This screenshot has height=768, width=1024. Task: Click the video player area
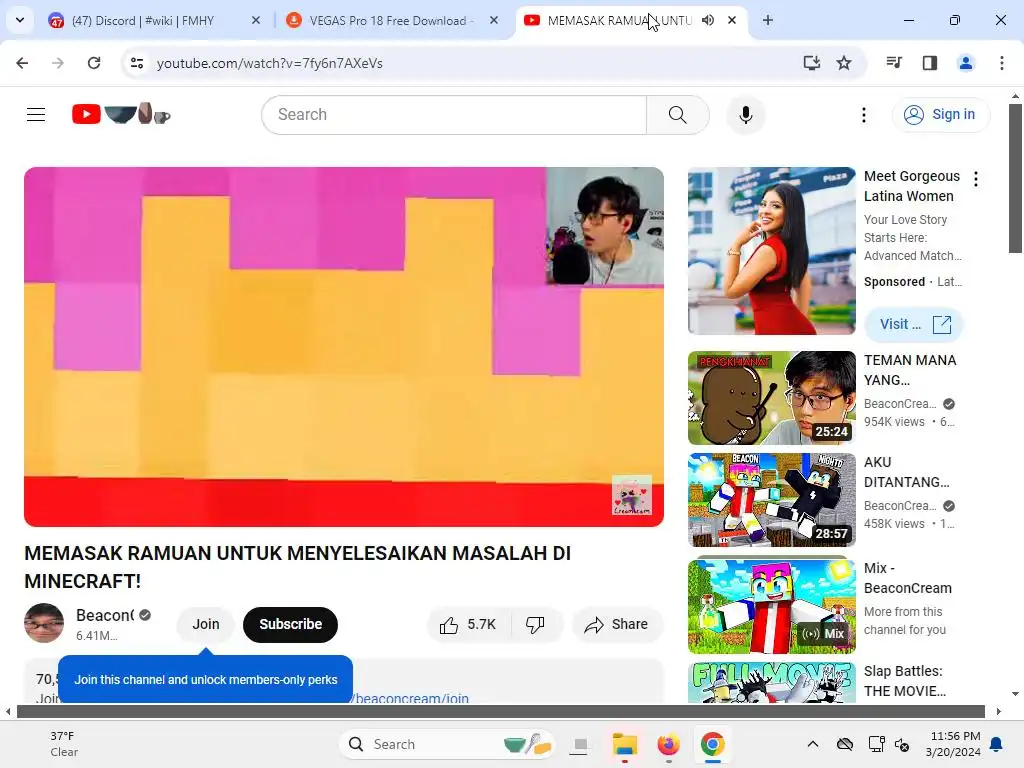pos(344,347)
